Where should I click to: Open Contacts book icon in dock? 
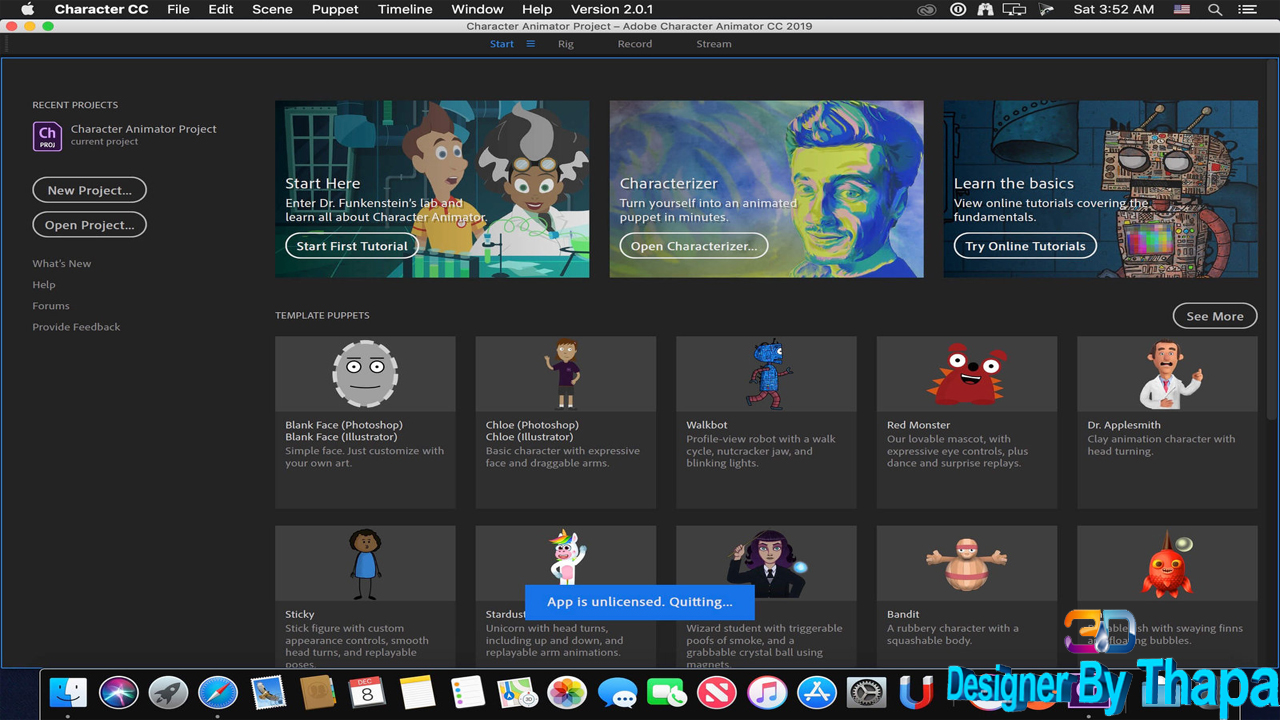tap(318, 692)
